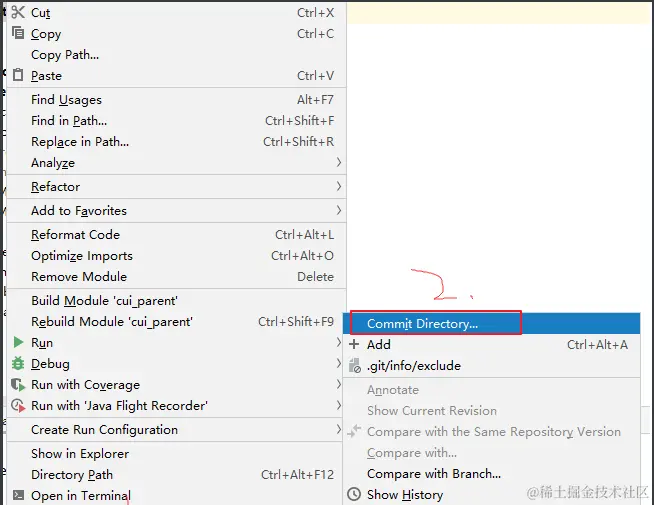Screen dimensions: 654x505
Task: Choose Show in Explorer entry
Action: click(x=80, y=454)
